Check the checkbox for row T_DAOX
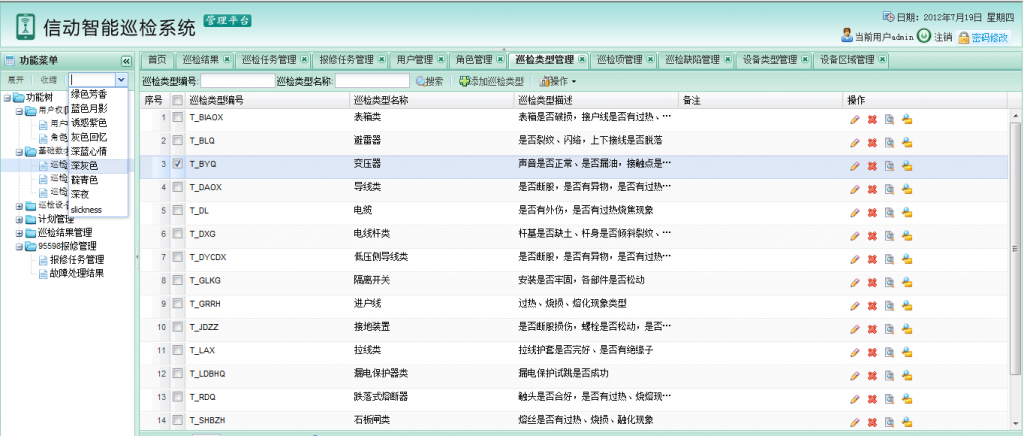 pyautogui.click(x=177, y=187)
